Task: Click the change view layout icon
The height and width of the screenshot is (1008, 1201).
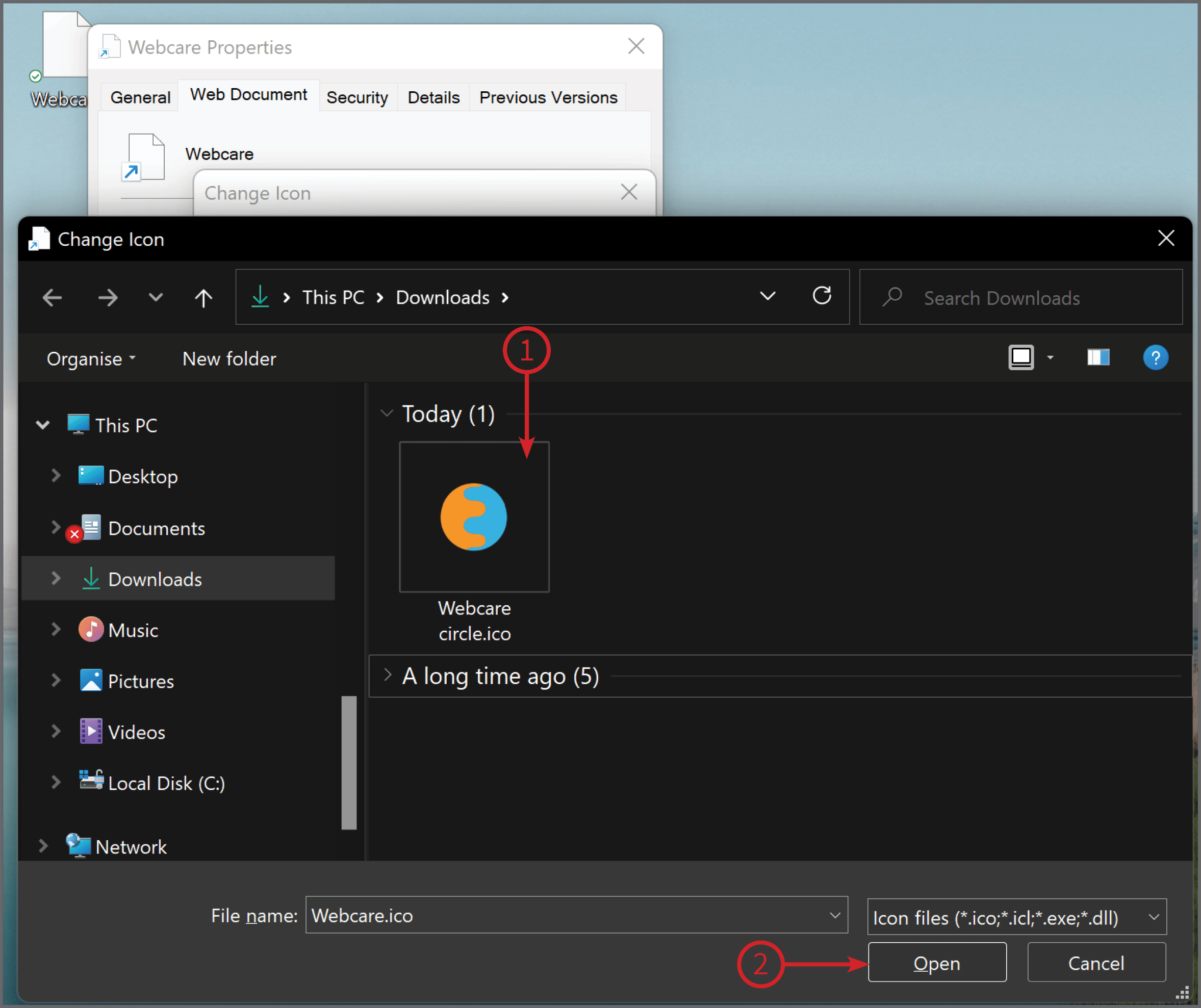Action: pyautogui.click(x=1020, y=358)
